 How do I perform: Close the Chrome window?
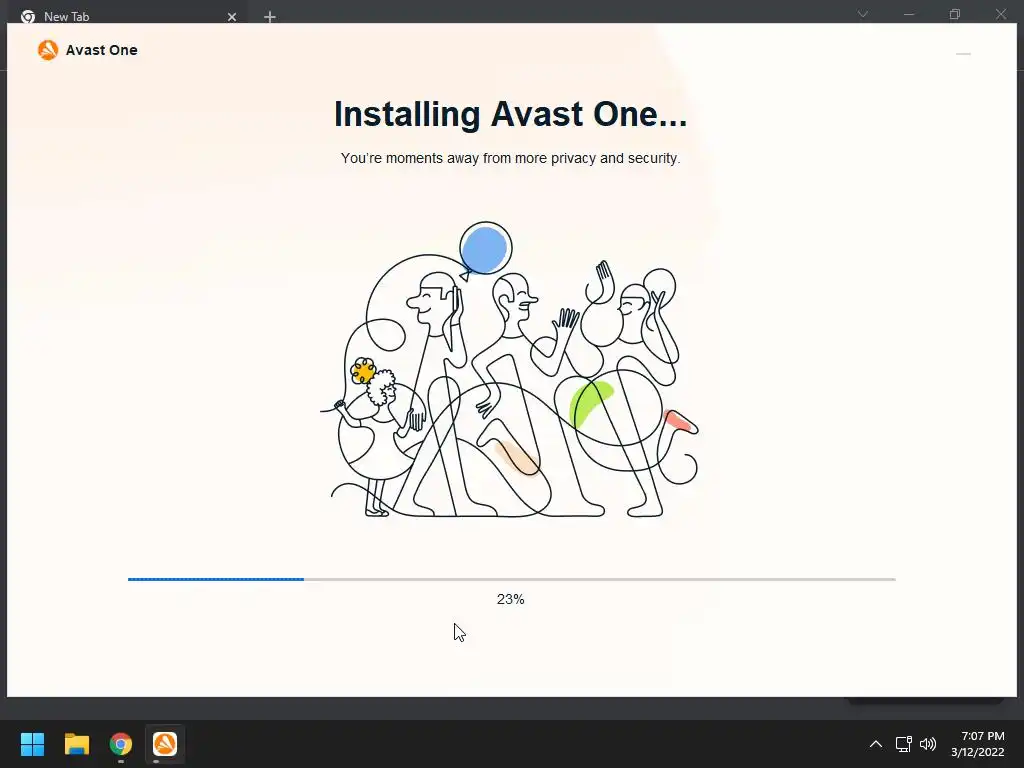coord(1000,14)
